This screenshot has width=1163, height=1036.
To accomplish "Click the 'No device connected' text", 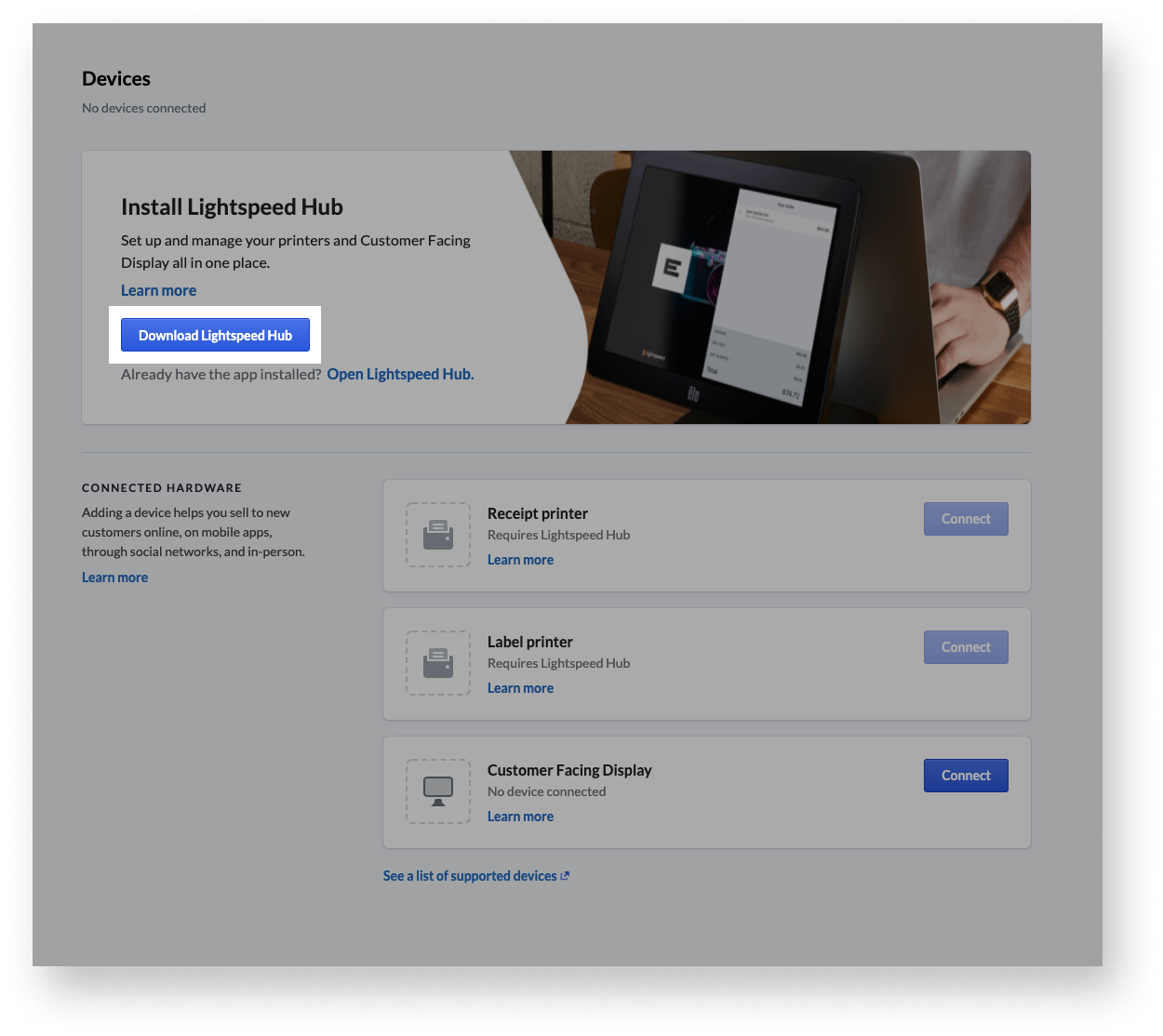I will pos(546,791).
